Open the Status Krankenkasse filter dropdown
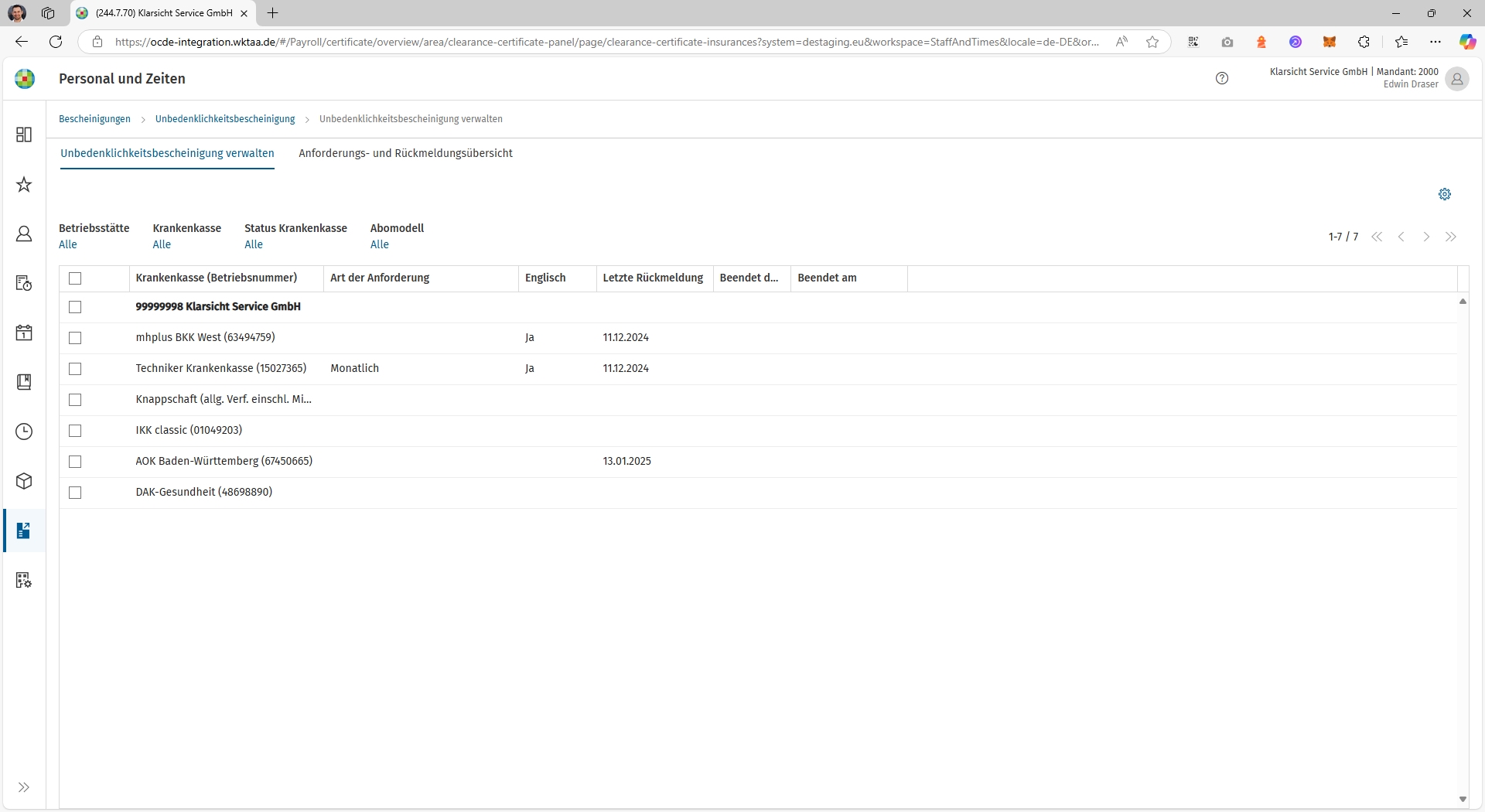 coord(254,244)
